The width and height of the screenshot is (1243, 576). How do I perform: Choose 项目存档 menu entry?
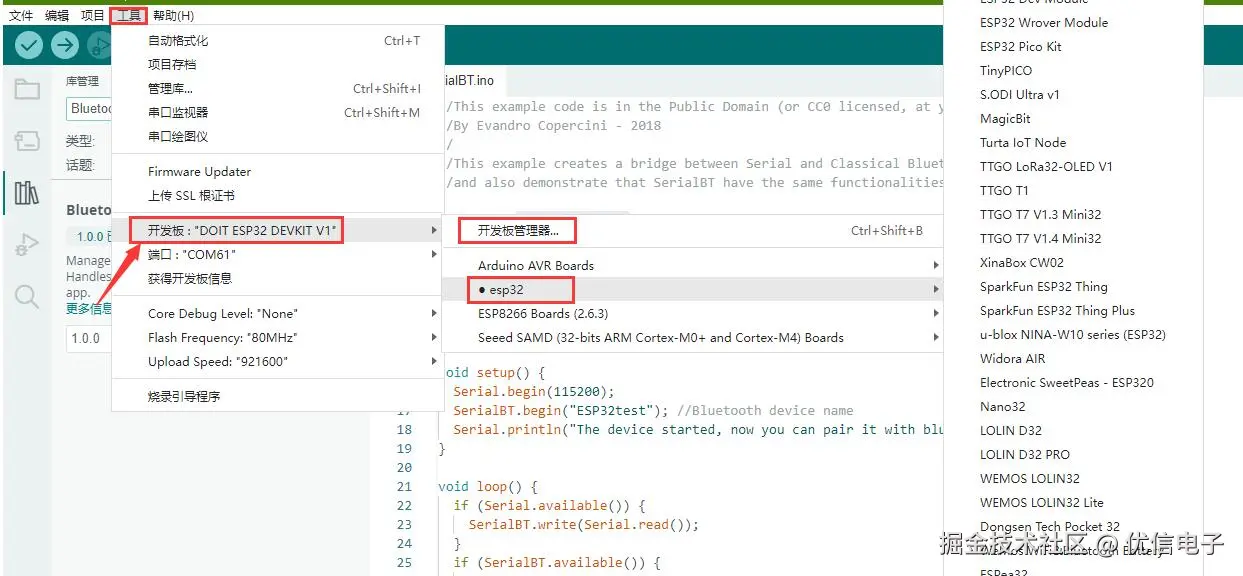click(277, 64)
